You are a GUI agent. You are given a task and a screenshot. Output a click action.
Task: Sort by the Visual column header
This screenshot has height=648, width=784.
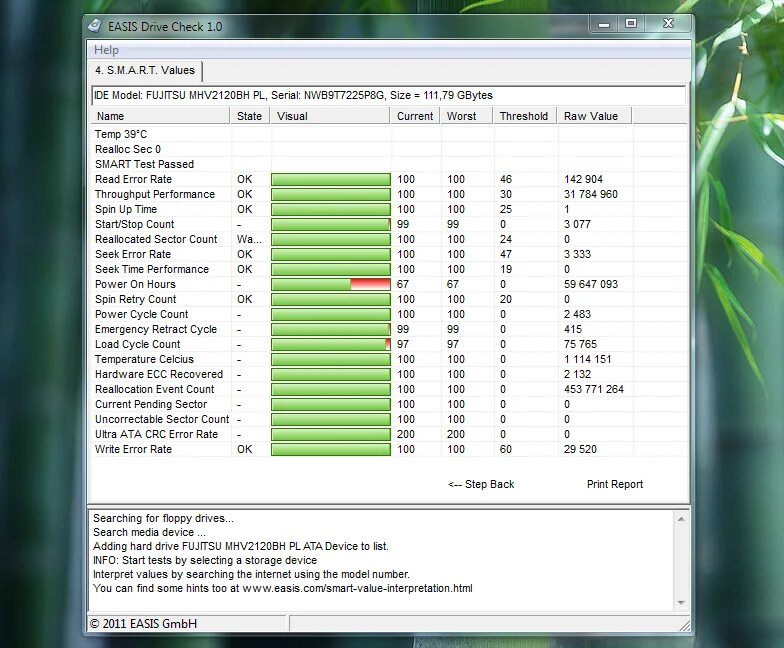pyautogui.click(x=330, y=116)
